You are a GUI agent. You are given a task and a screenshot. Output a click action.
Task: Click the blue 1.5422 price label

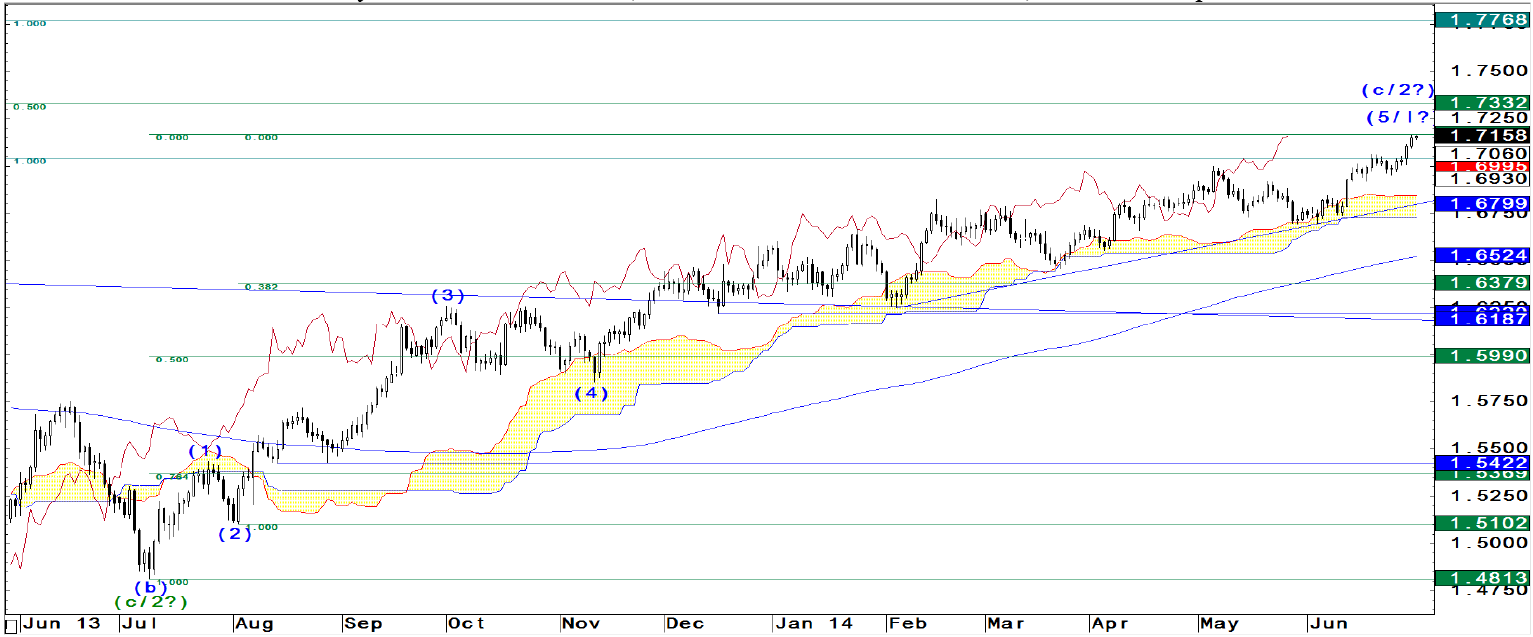1481,463
